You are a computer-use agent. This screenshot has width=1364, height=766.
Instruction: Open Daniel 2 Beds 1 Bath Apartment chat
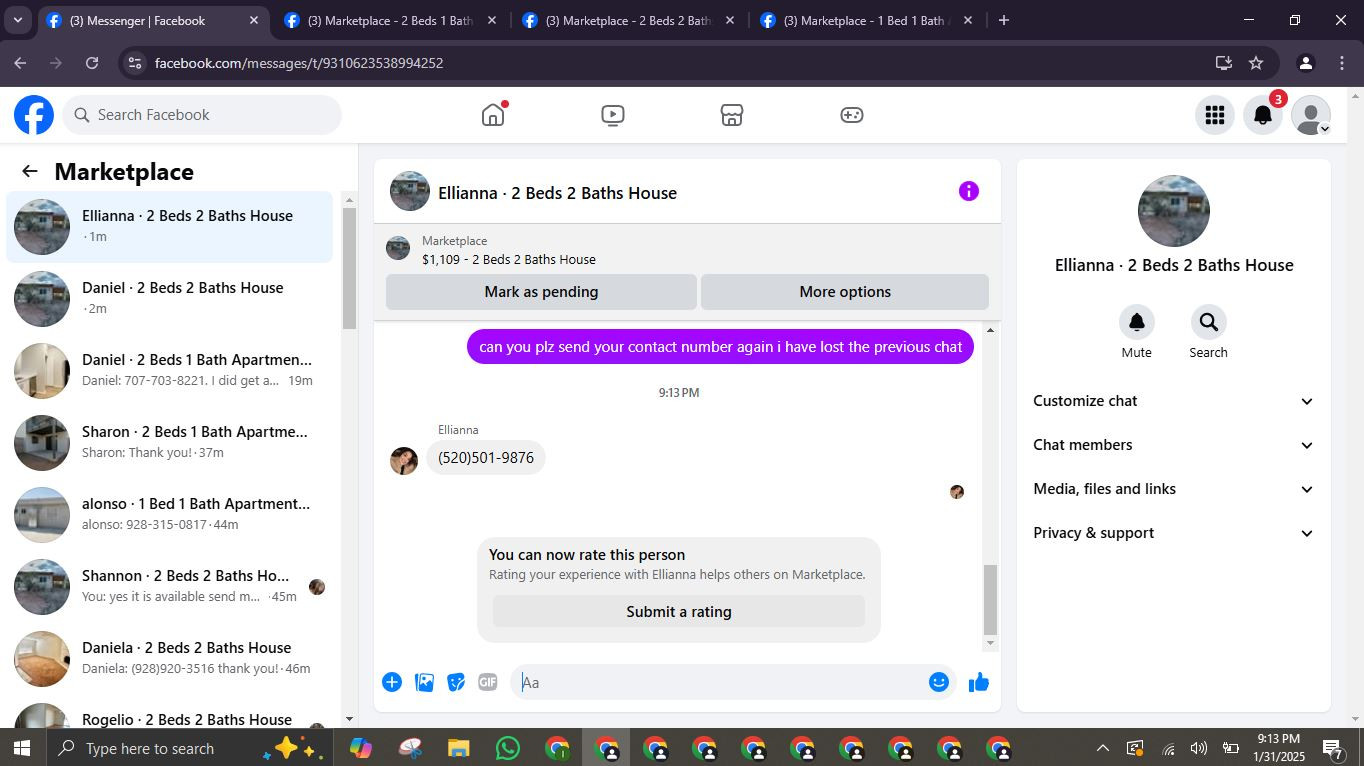(170, 371)
